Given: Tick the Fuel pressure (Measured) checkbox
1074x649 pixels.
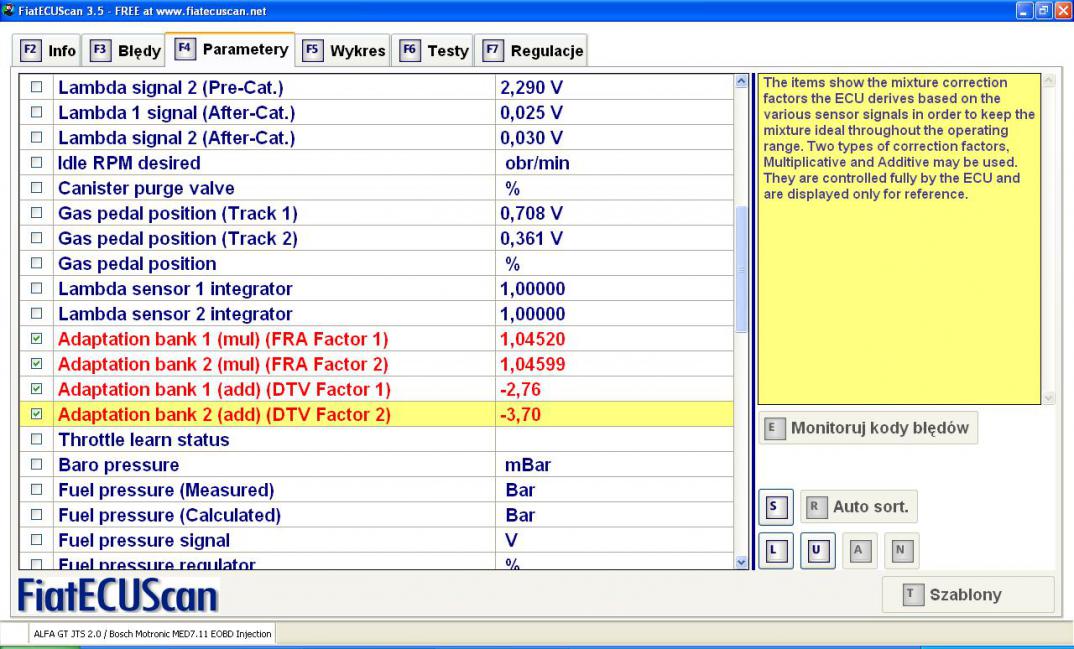Looking at the screenshot, I should pyautogui.click(x=36, y=489).
